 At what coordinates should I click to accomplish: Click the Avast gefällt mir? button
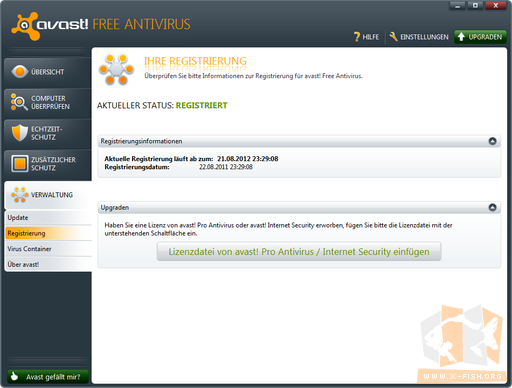coord(48,377)
